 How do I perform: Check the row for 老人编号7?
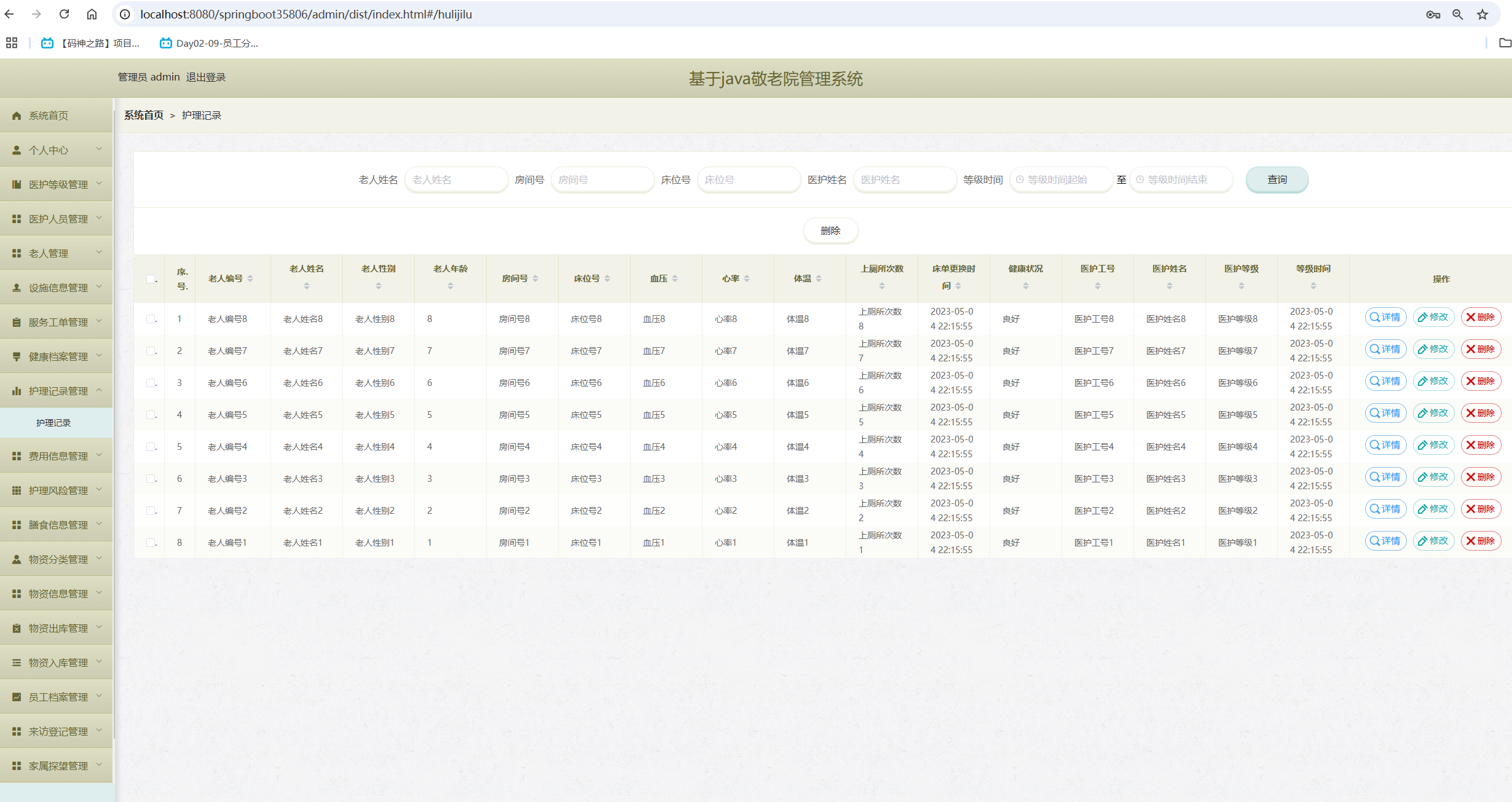click(151, 351)
